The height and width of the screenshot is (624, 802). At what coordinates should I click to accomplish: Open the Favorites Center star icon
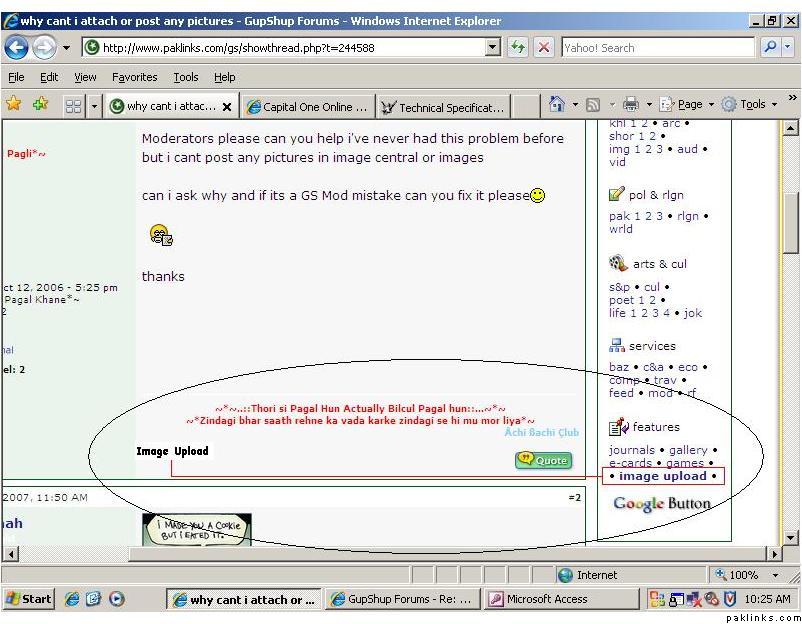point(14,105)
